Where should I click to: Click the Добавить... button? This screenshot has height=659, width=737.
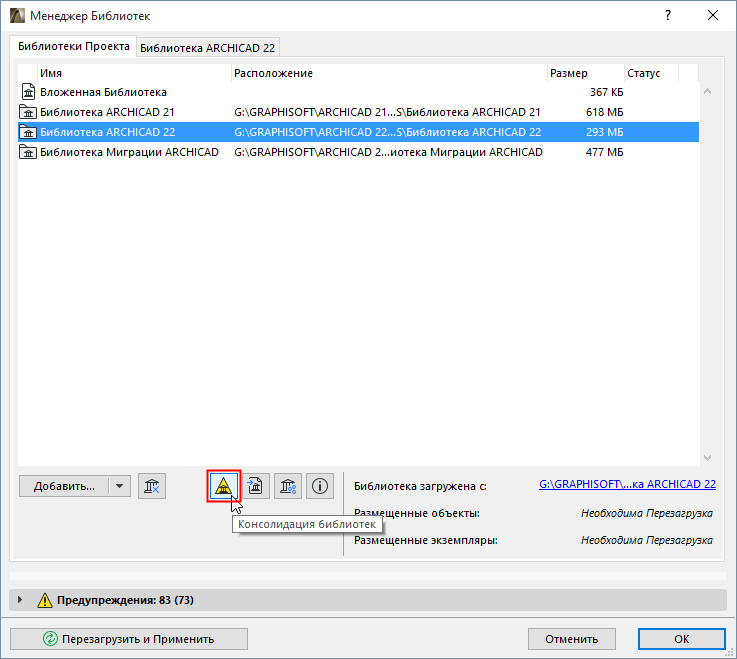click(x=64, y=486)
